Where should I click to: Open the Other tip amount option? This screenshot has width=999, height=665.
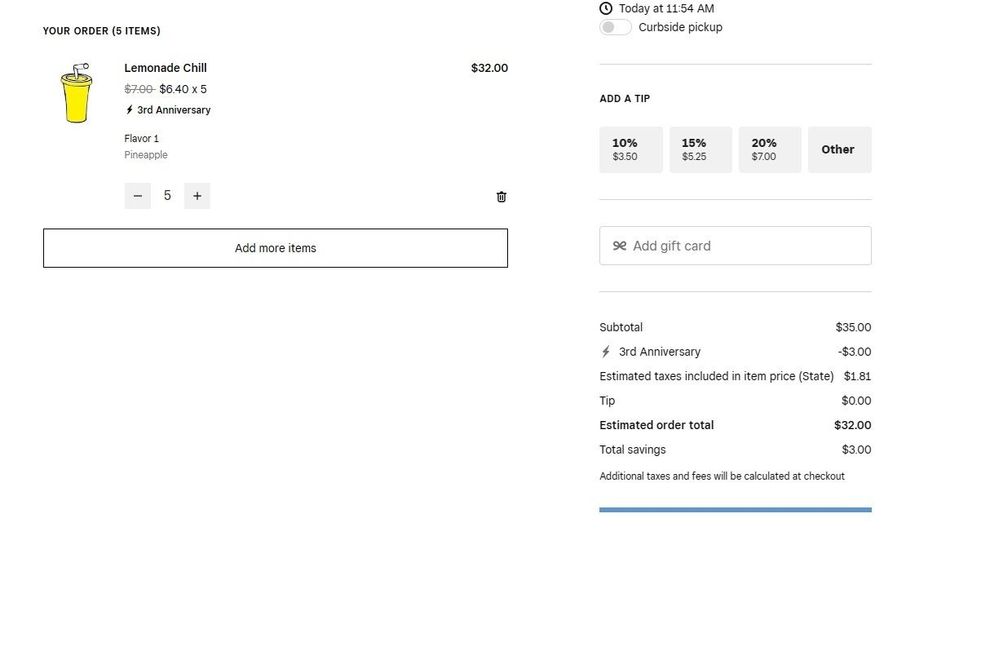point(838,150)
